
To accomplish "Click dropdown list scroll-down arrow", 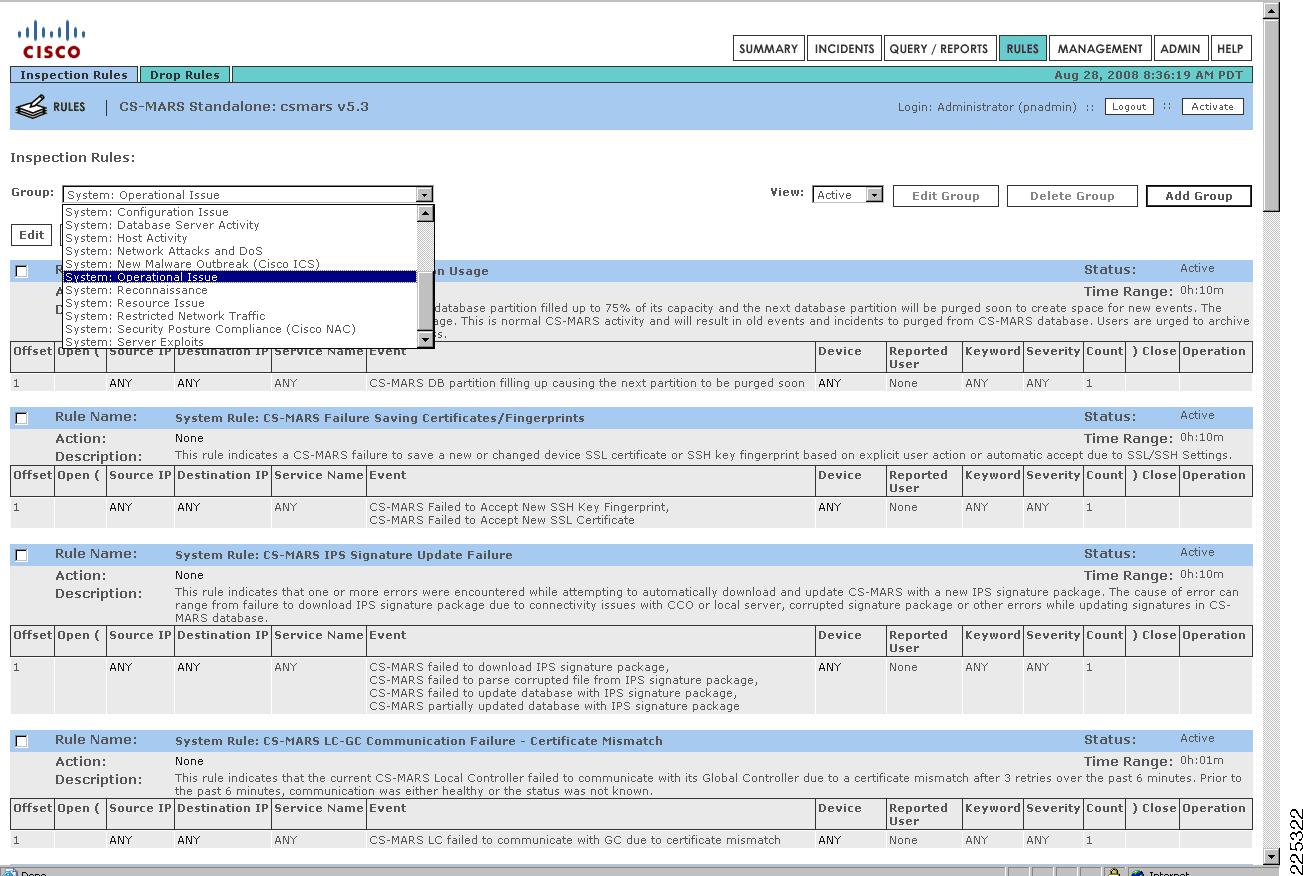I will [425, 340].
